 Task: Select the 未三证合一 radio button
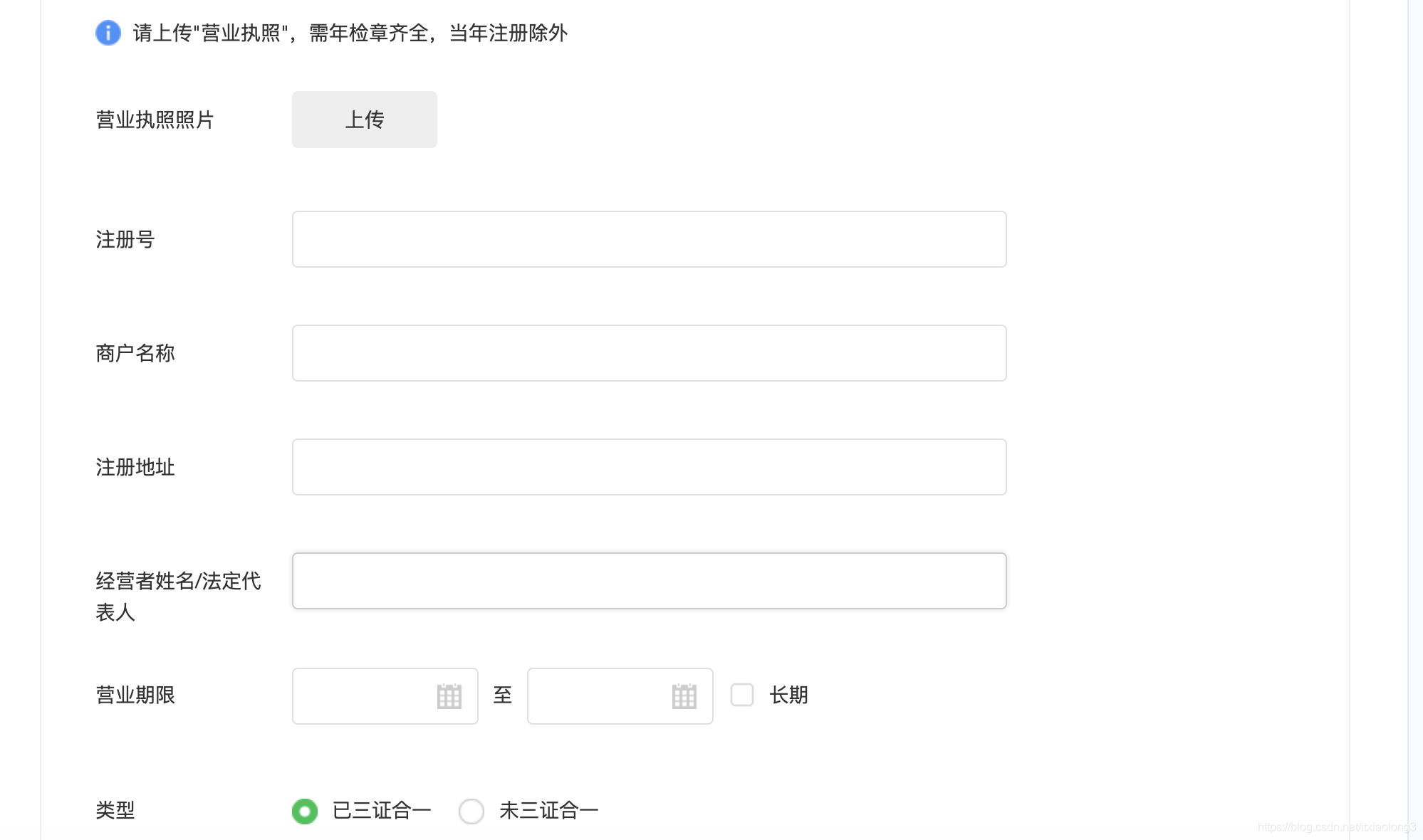[x=471, y=811]
